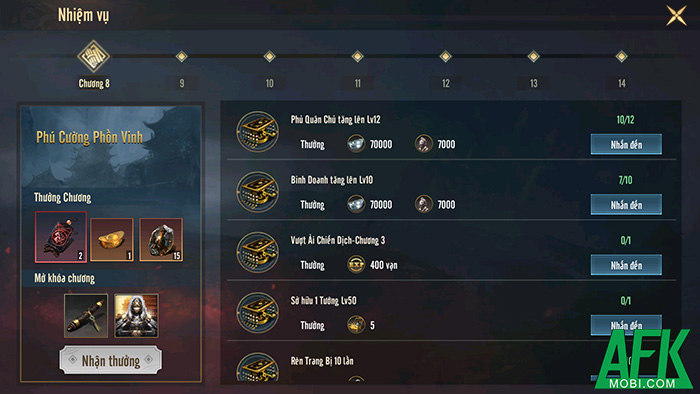Select the gold ingot reward item
Screen dimensions: 700x394
tap(112, 240)
